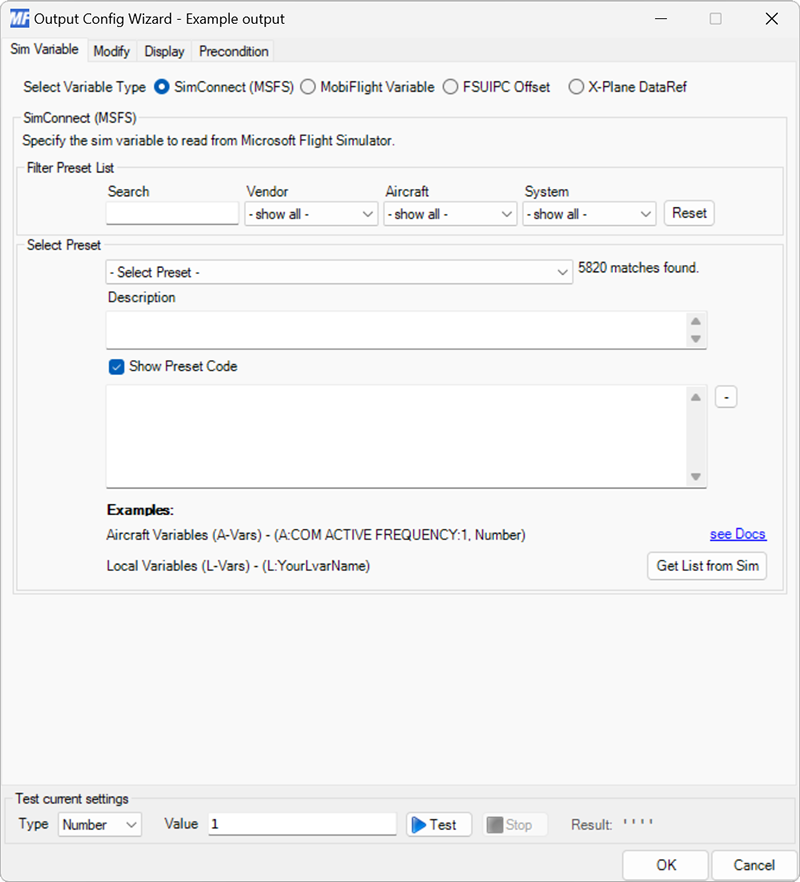800x882 pixels.
Task: Open the Precondition tab
Action: [x=231, y=51]
